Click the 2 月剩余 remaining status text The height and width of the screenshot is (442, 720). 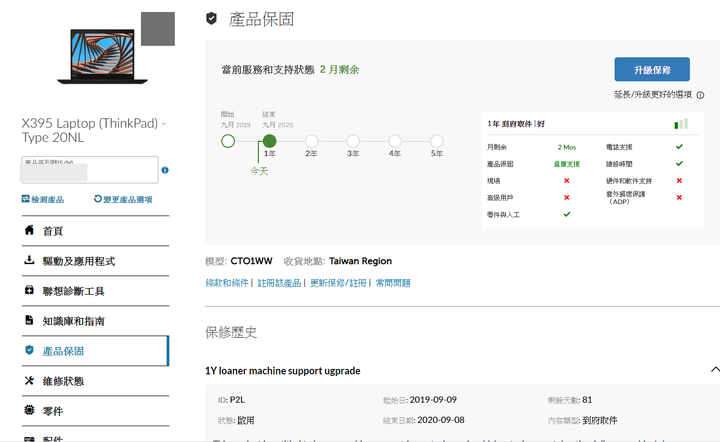tap(339, 70)
